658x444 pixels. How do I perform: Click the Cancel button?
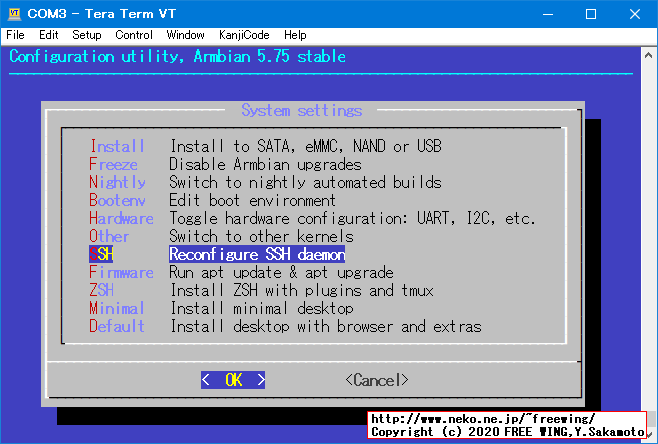[377, 380]
